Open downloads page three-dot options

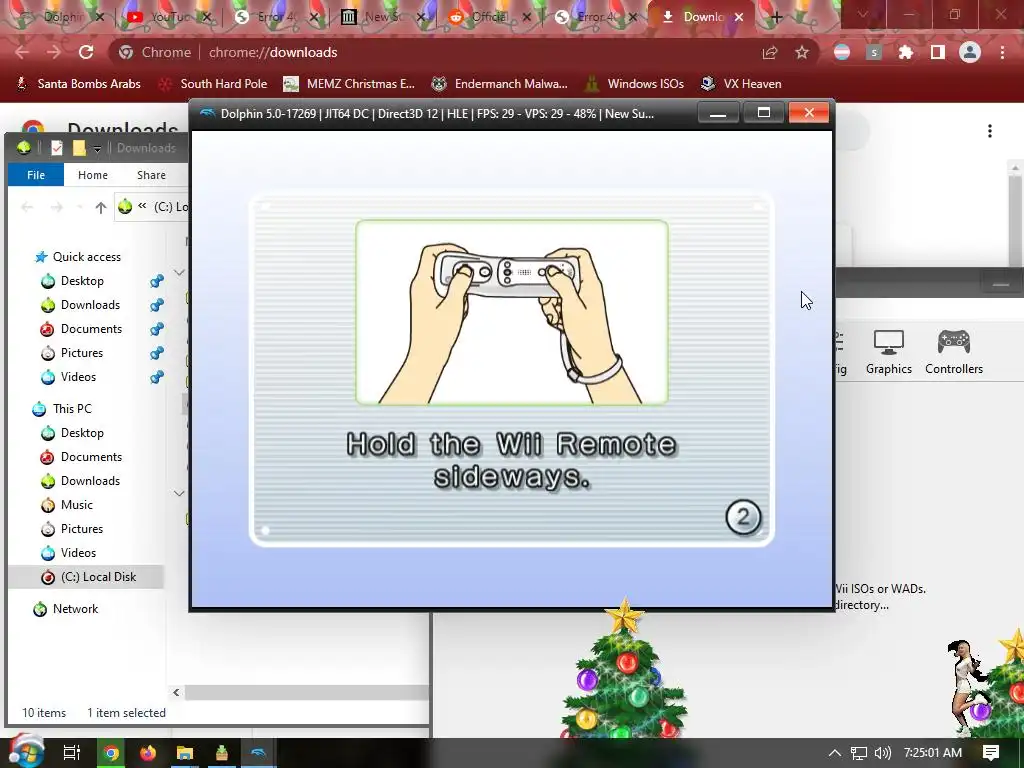[990, 131]
